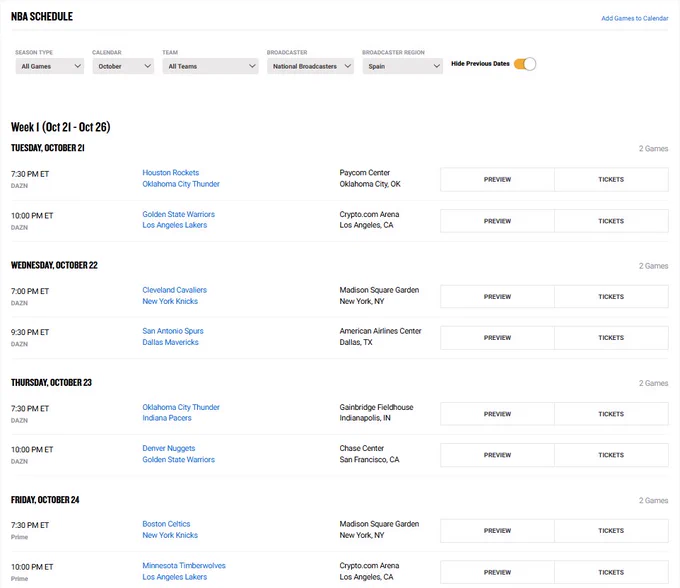680x588 pixels.
Task: Click Tickets for Thunder vs Pacers game
Action: coord(611,414)
